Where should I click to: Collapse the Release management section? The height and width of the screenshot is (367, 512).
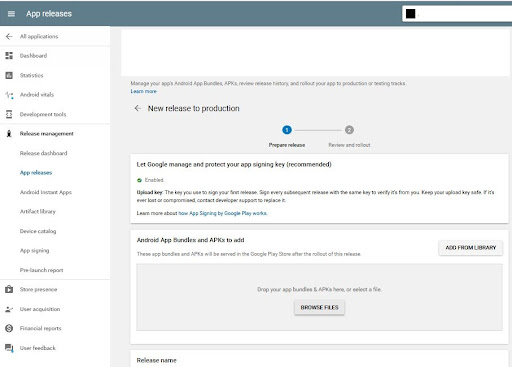[x=46, y=134]
